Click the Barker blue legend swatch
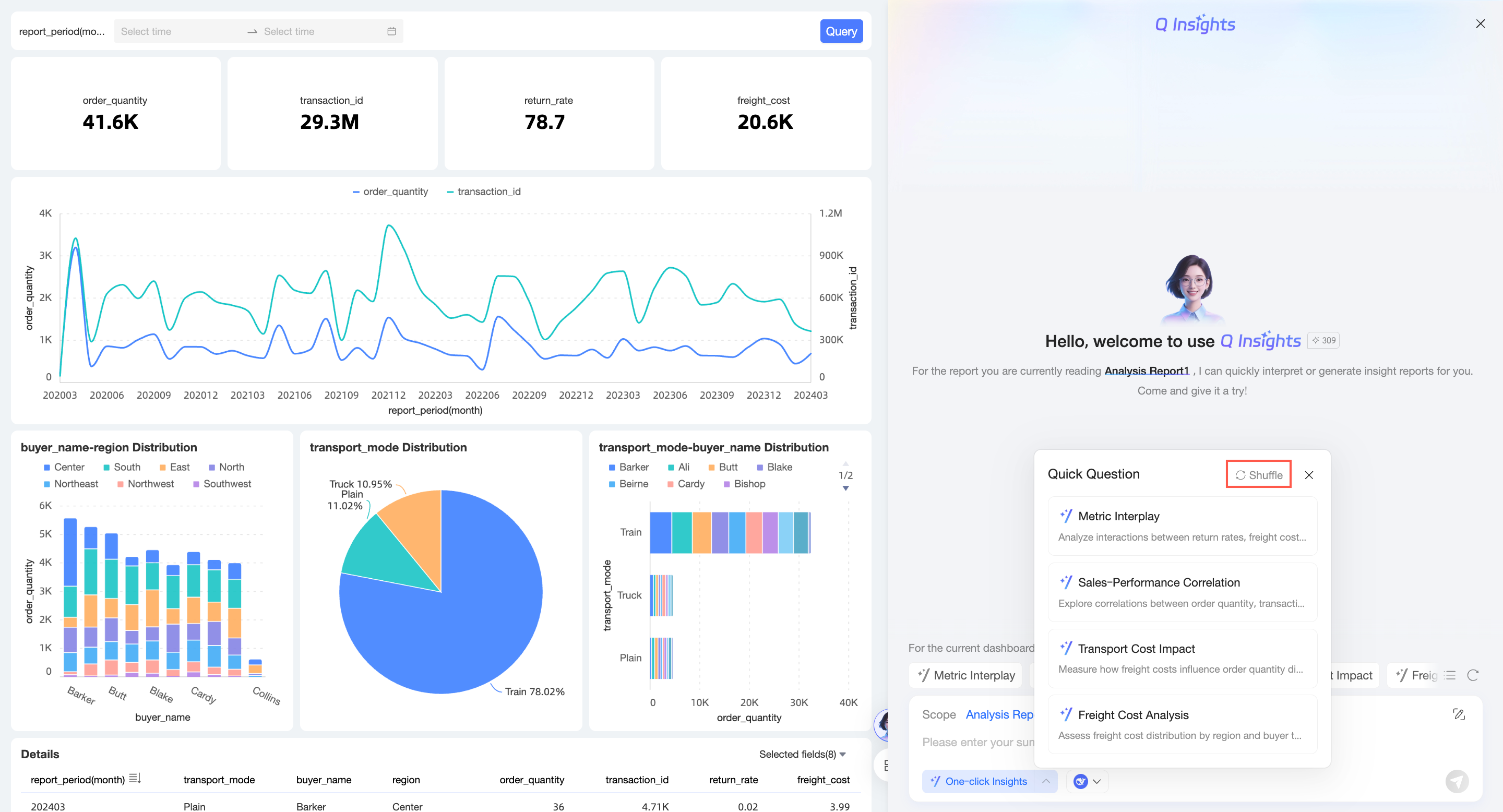Viewport: 1503px width, 812px height. click(612, 467)
